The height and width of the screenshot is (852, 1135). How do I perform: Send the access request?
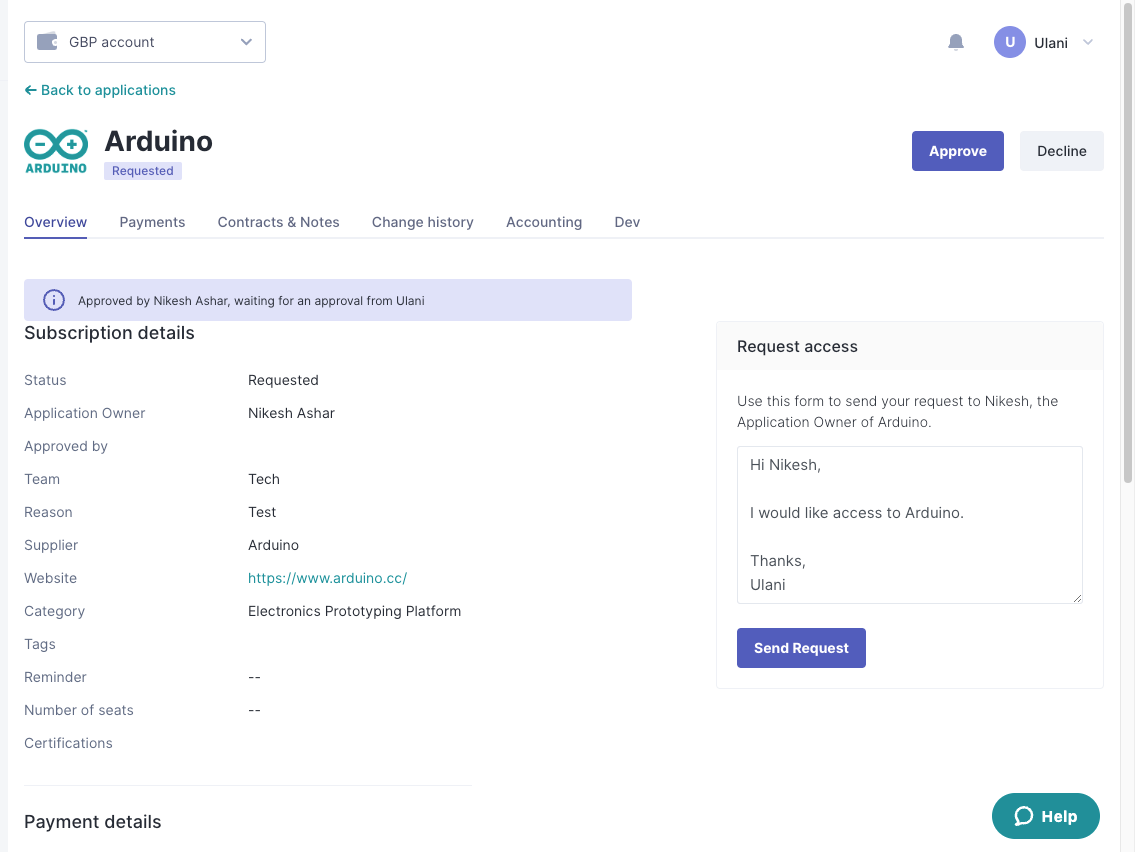[801, 648]
